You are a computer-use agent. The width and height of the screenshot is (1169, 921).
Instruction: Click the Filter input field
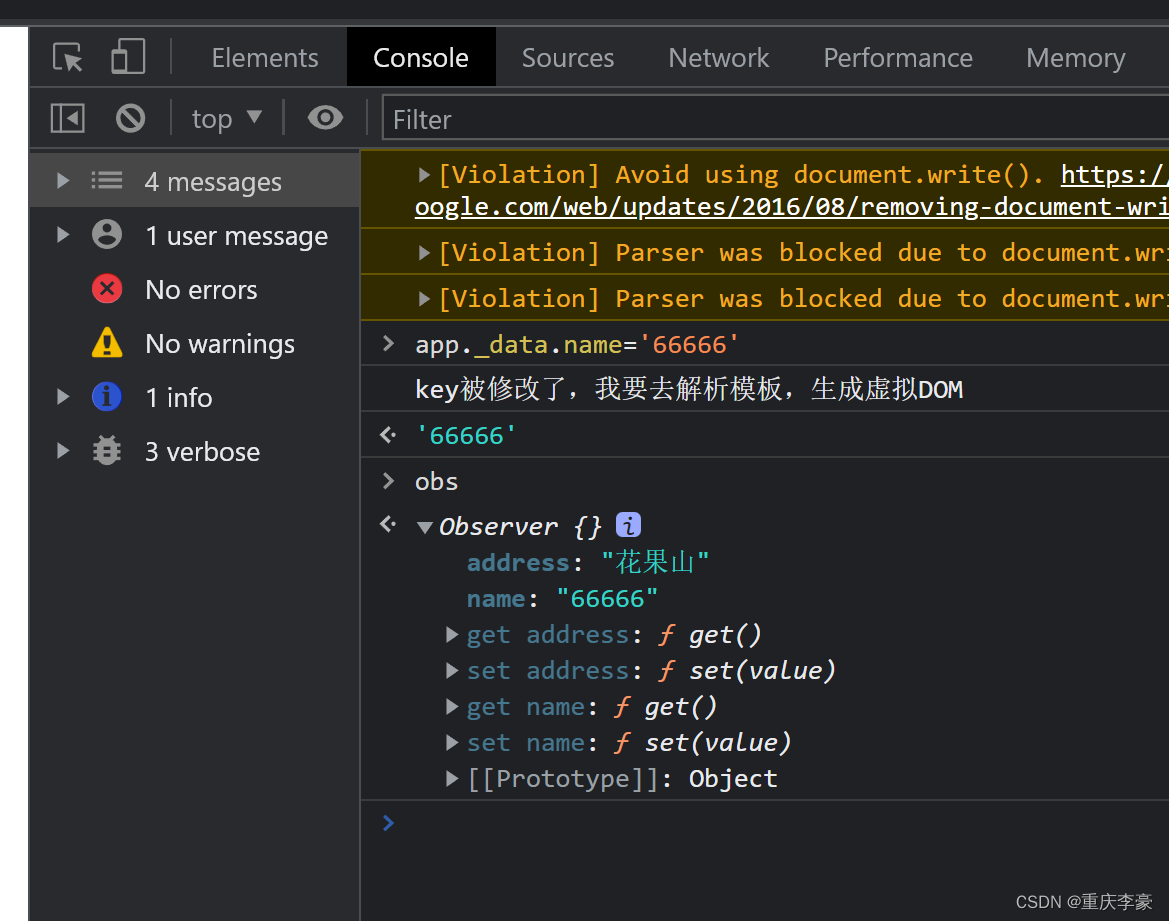tap(775, 119)
